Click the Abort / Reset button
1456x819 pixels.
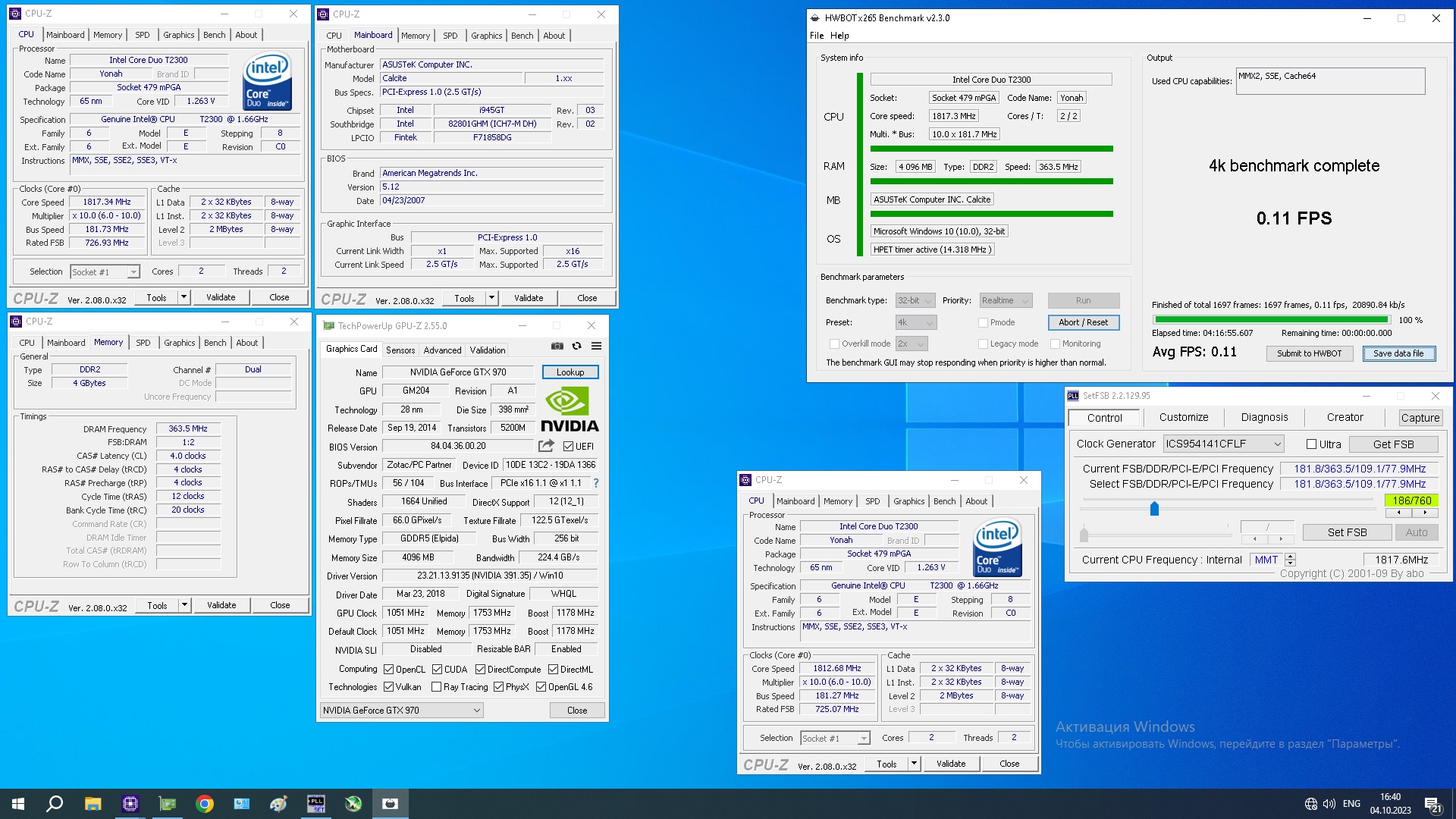(1084, 322)
